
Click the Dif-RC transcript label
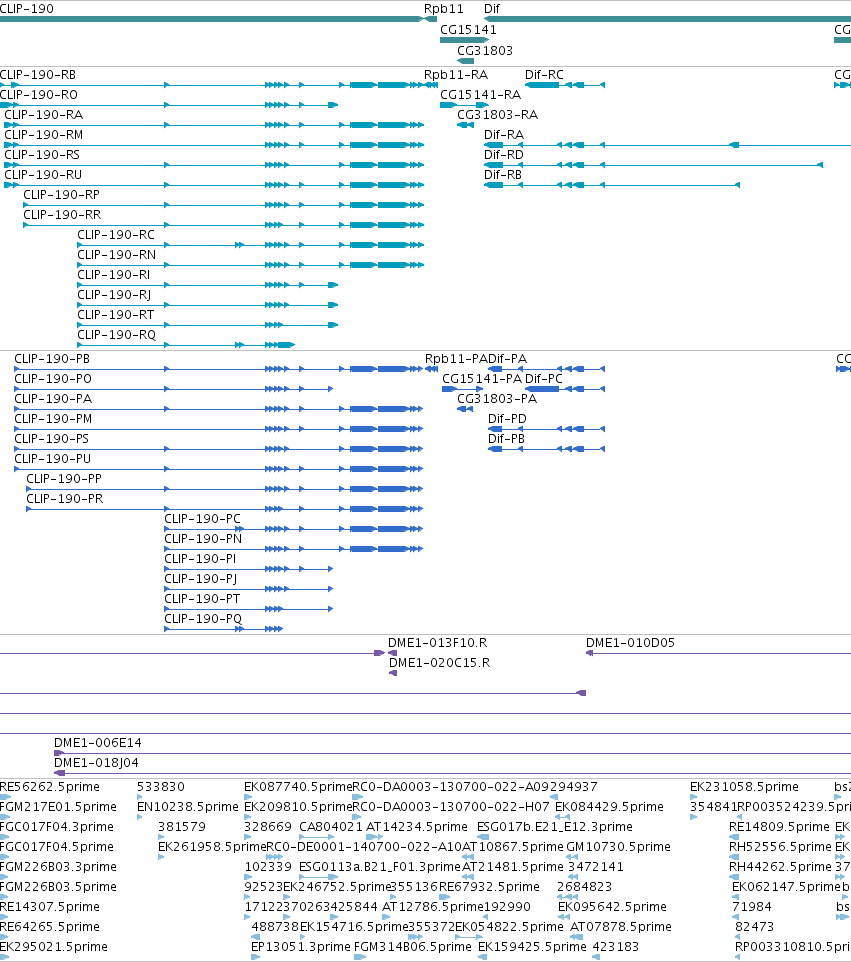544,75
